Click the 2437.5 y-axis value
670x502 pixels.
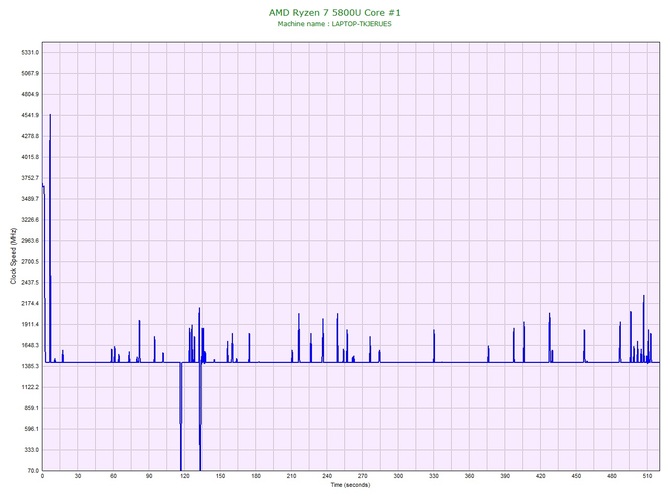point(30,283)
